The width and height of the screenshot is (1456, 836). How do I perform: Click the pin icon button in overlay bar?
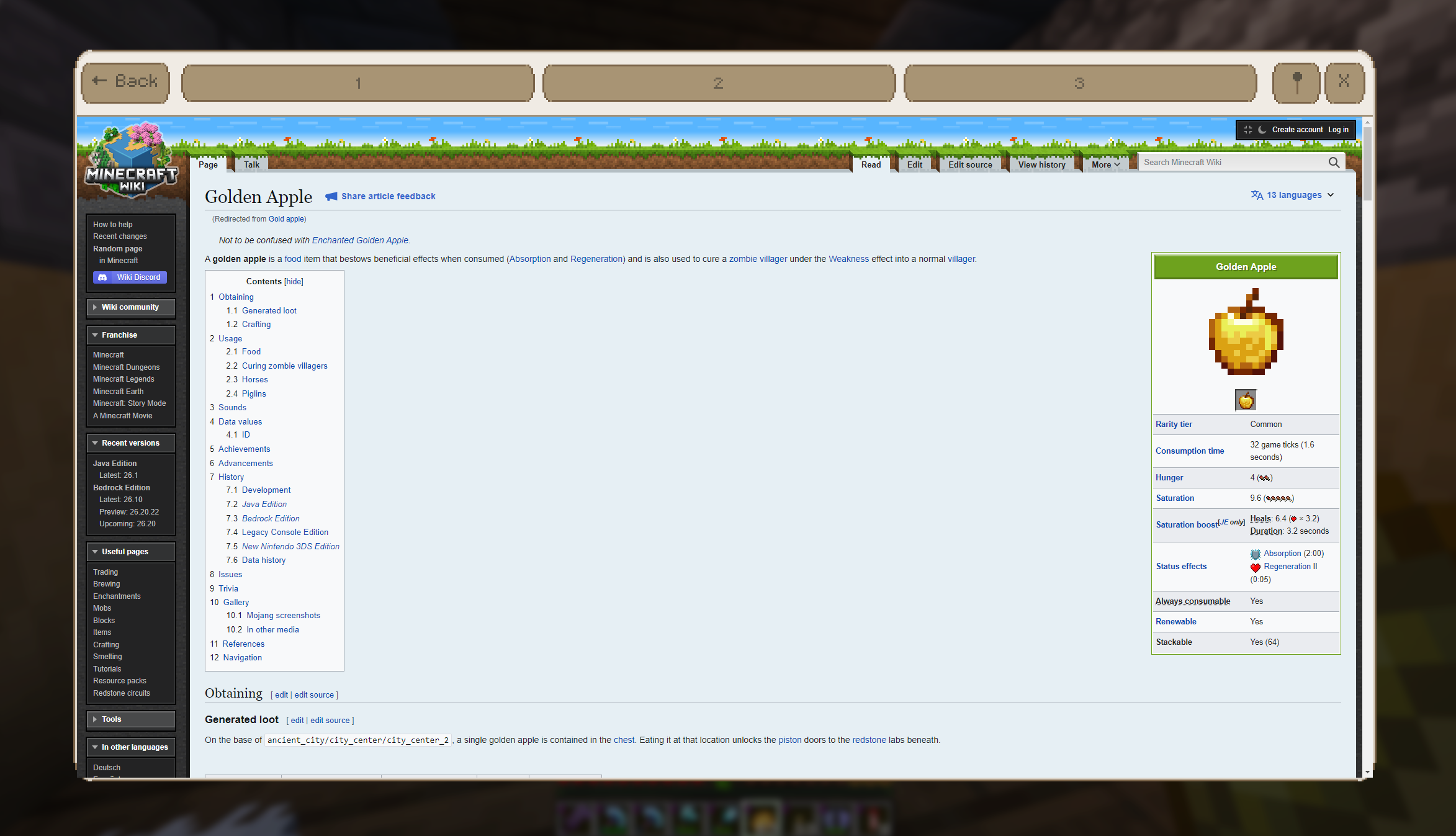1296,83
